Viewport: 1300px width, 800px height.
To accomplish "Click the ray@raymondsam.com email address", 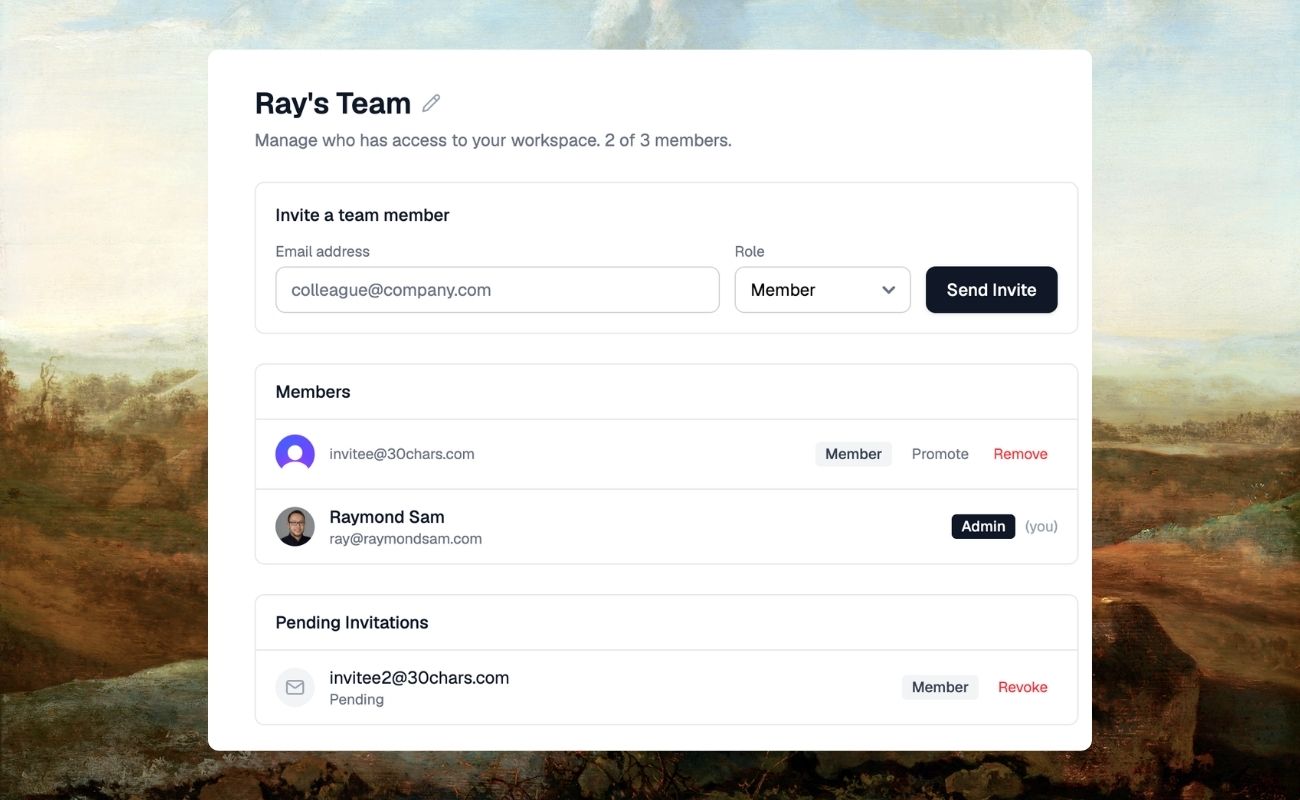I will tap(405, 539).
